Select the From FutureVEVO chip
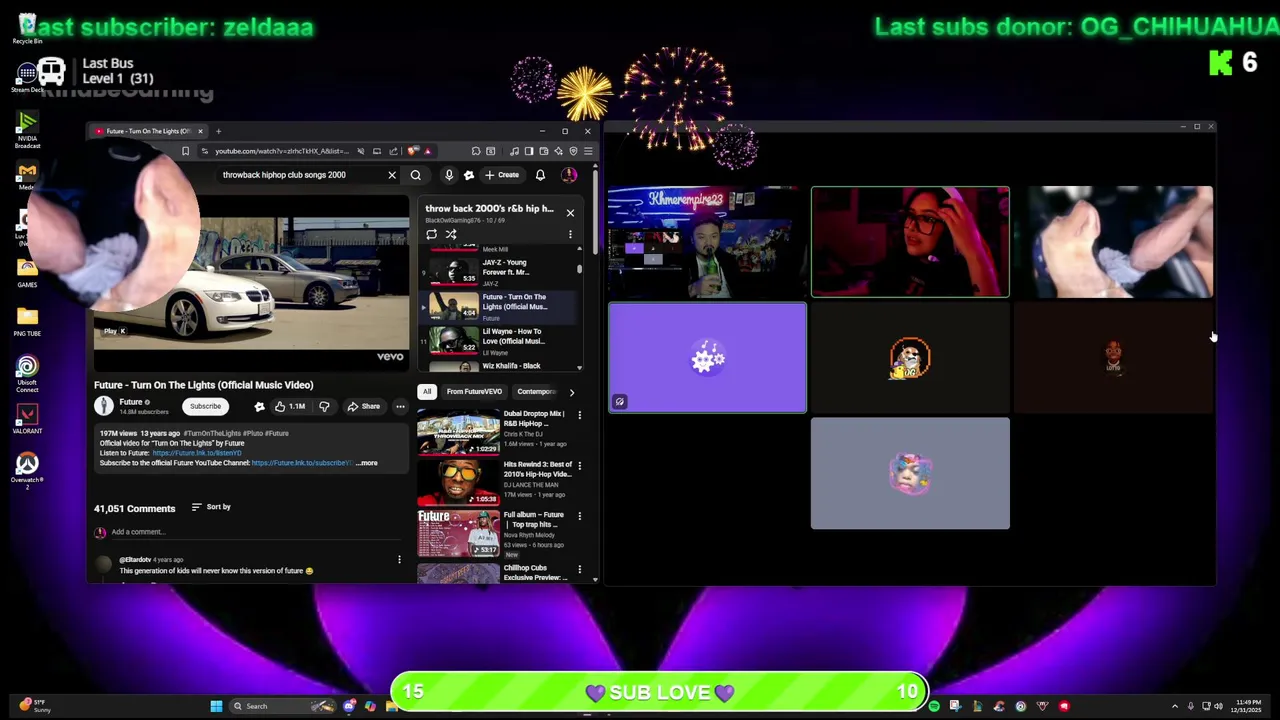The height and width of the screenshot is (720, 1280). [474, 392]
